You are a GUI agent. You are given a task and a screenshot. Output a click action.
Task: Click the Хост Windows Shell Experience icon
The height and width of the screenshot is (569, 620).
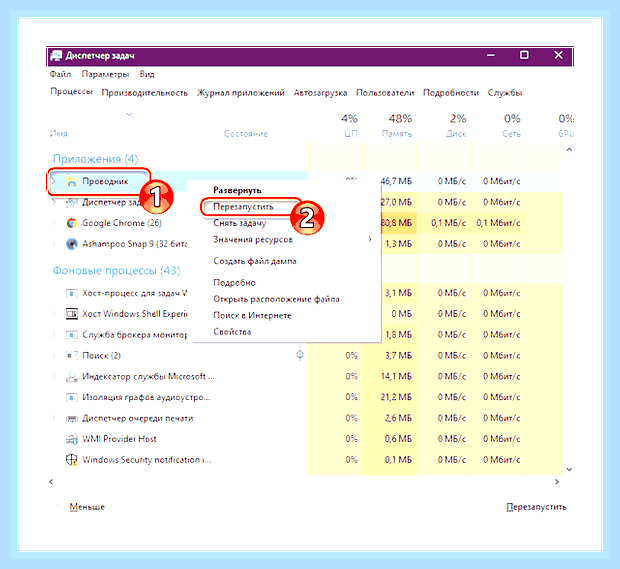click(72, 314)
